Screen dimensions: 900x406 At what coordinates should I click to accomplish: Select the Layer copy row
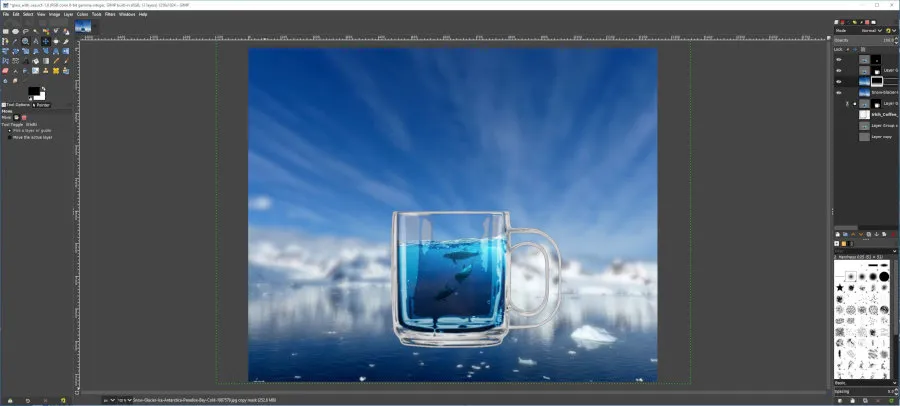coord(866,137)
